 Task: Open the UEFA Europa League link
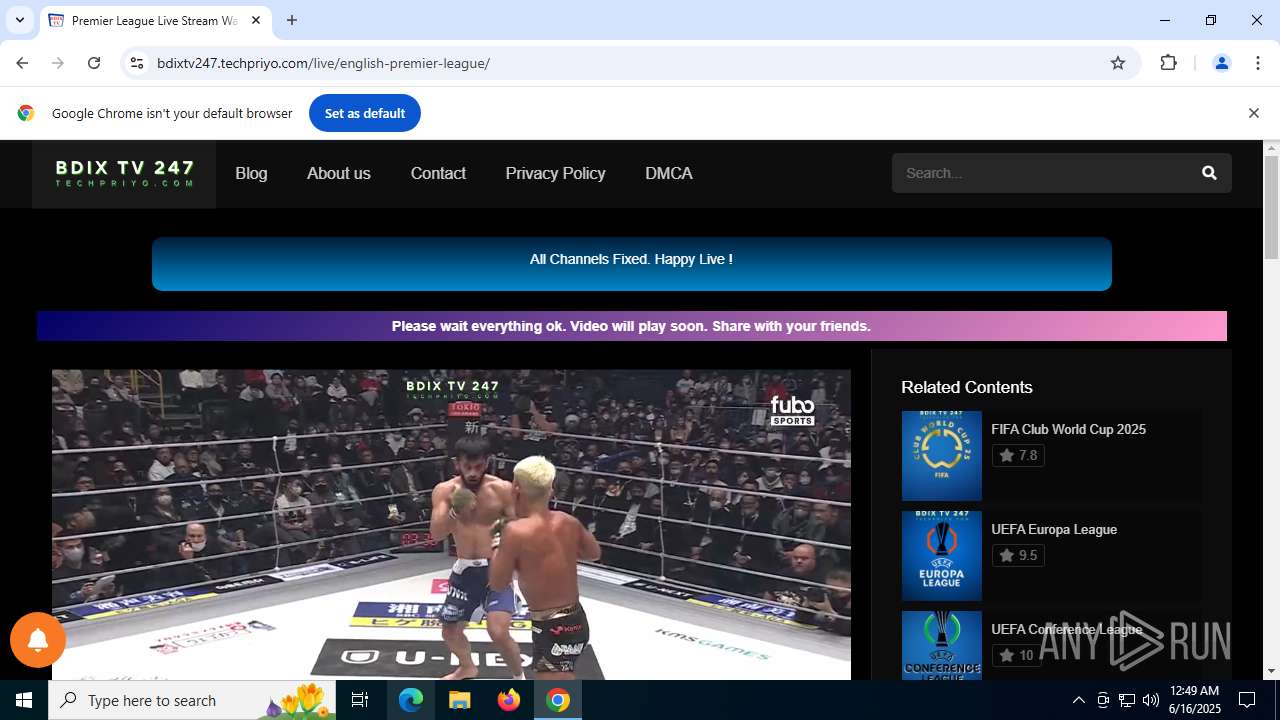click(1054, 529)
